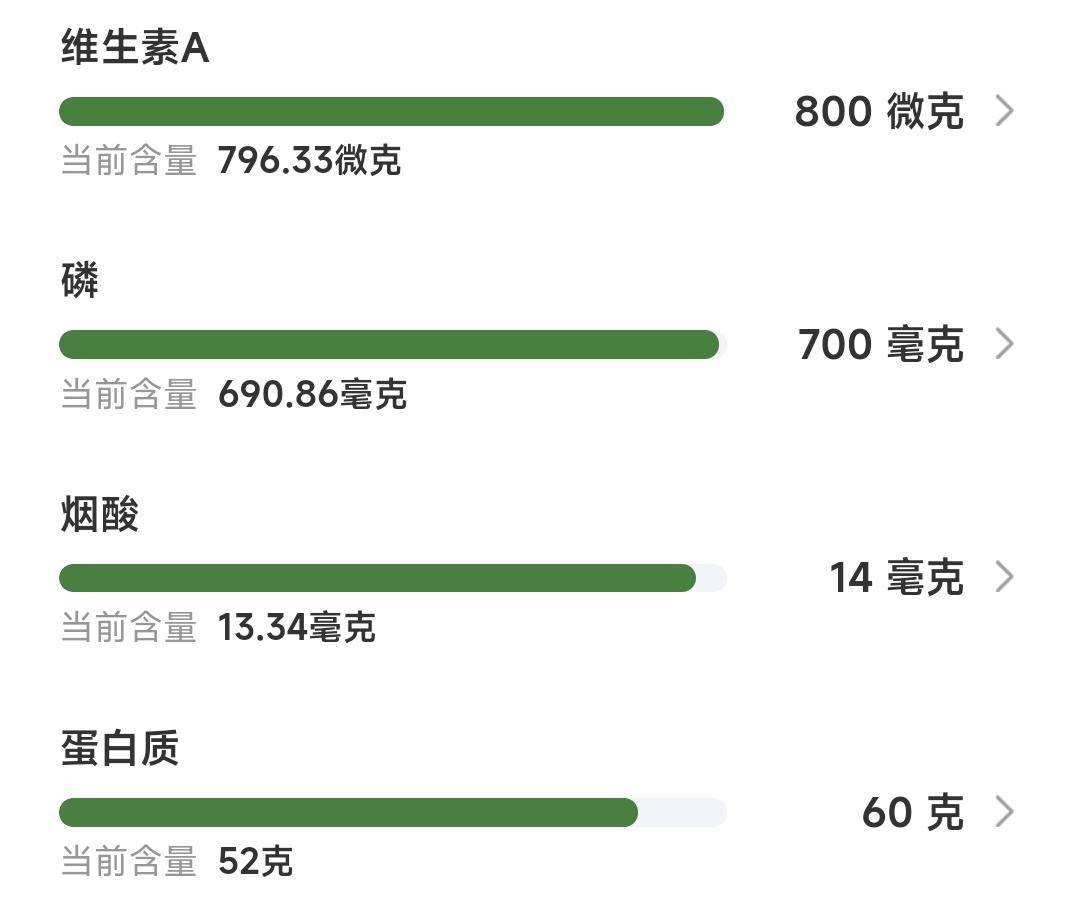The image size is (1076, 917).
Task: Click the 蛋白质 progress bar
Action: tap(391, 812)
